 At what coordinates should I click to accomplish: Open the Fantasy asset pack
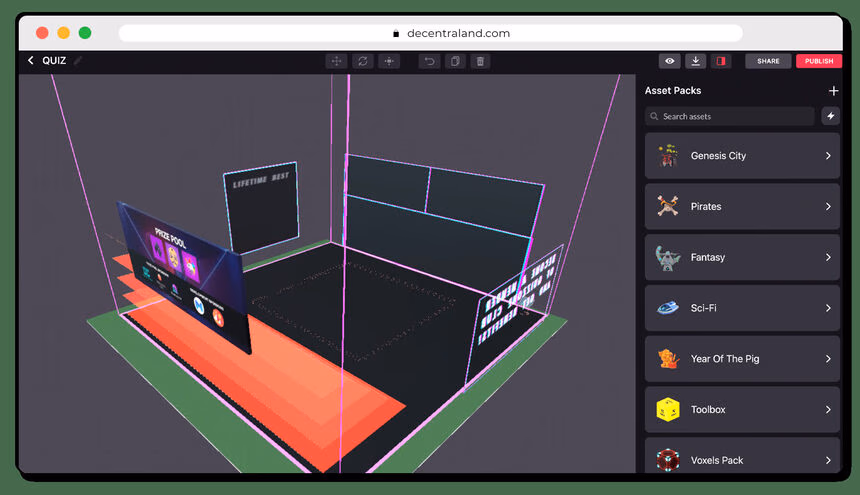click(742, 257)
